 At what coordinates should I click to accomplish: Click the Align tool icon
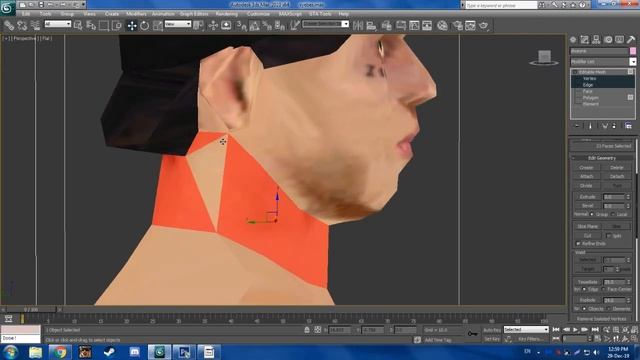371,26
